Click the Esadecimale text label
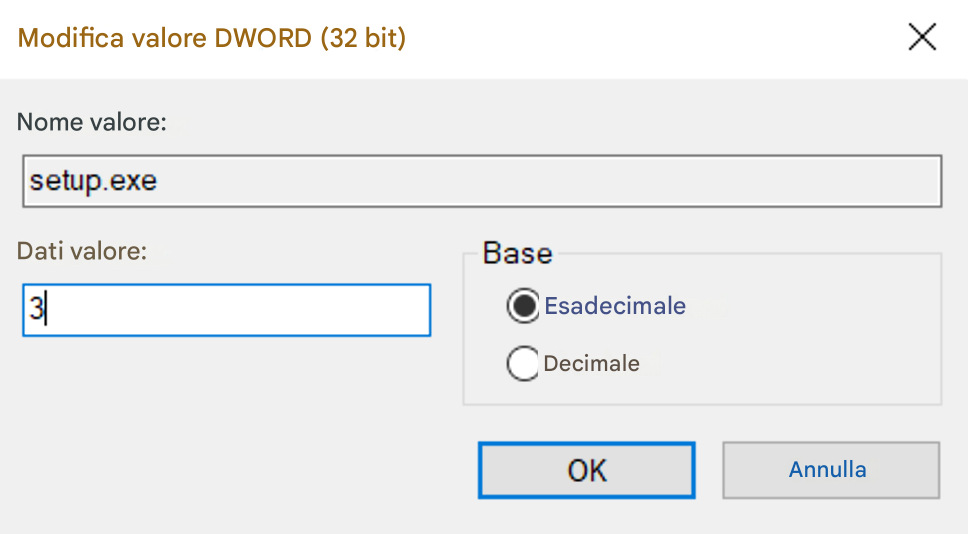968x534 pixels. pos(615,306)
